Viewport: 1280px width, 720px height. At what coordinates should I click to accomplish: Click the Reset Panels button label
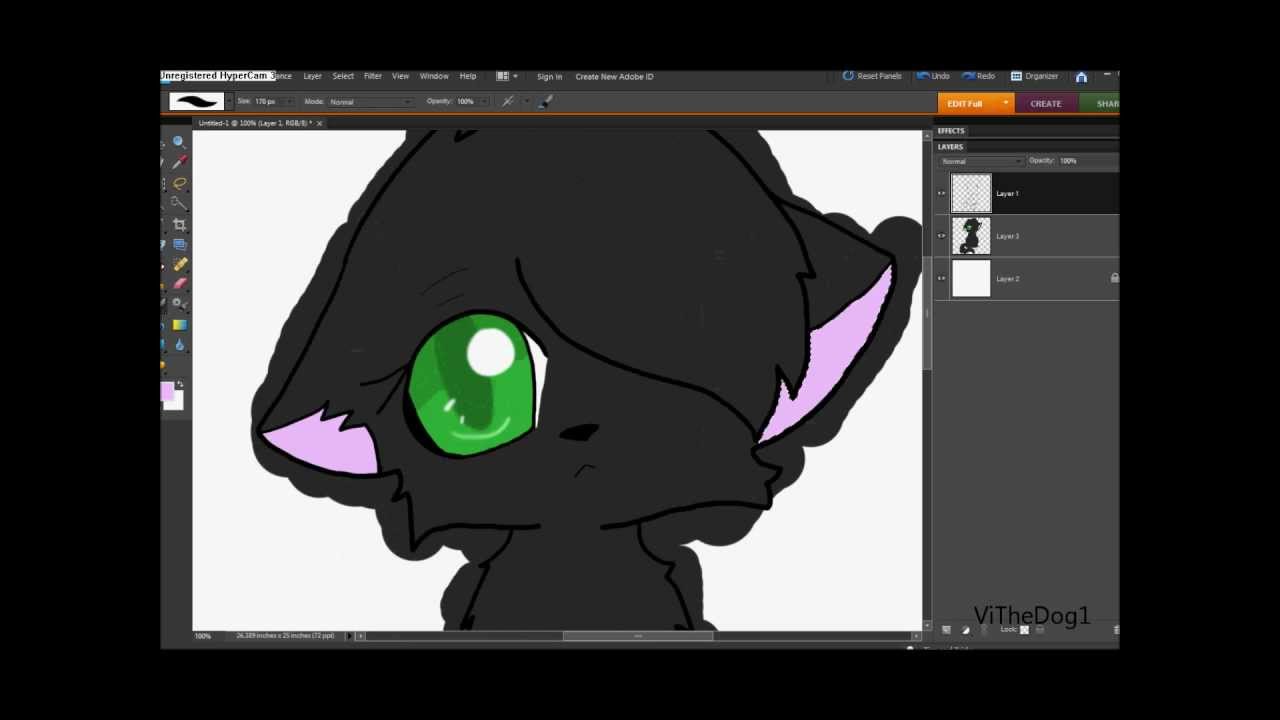point(879,76)
